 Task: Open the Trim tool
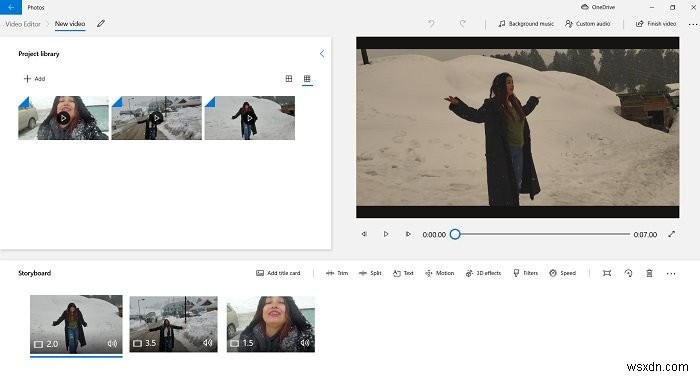(337, 273)
